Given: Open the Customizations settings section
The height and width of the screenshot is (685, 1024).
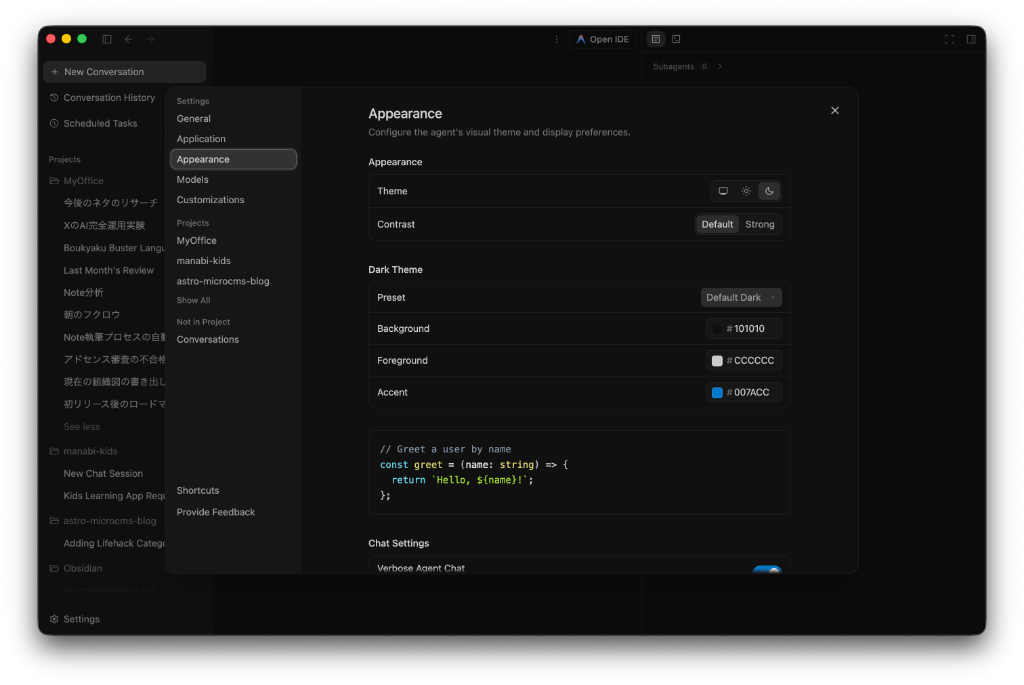Looking at the screenshot, I should tap(210, 200).
